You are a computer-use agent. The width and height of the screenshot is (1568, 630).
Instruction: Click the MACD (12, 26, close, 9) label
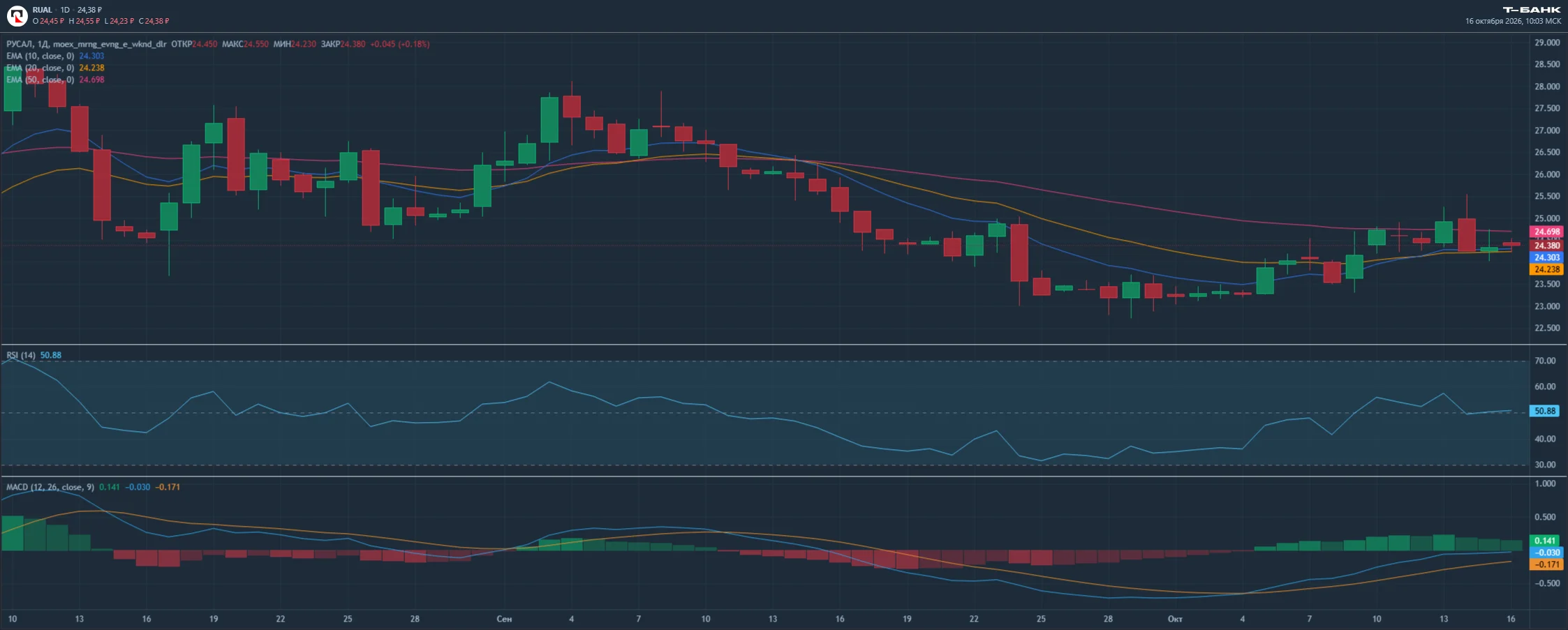tap(50, 487)
